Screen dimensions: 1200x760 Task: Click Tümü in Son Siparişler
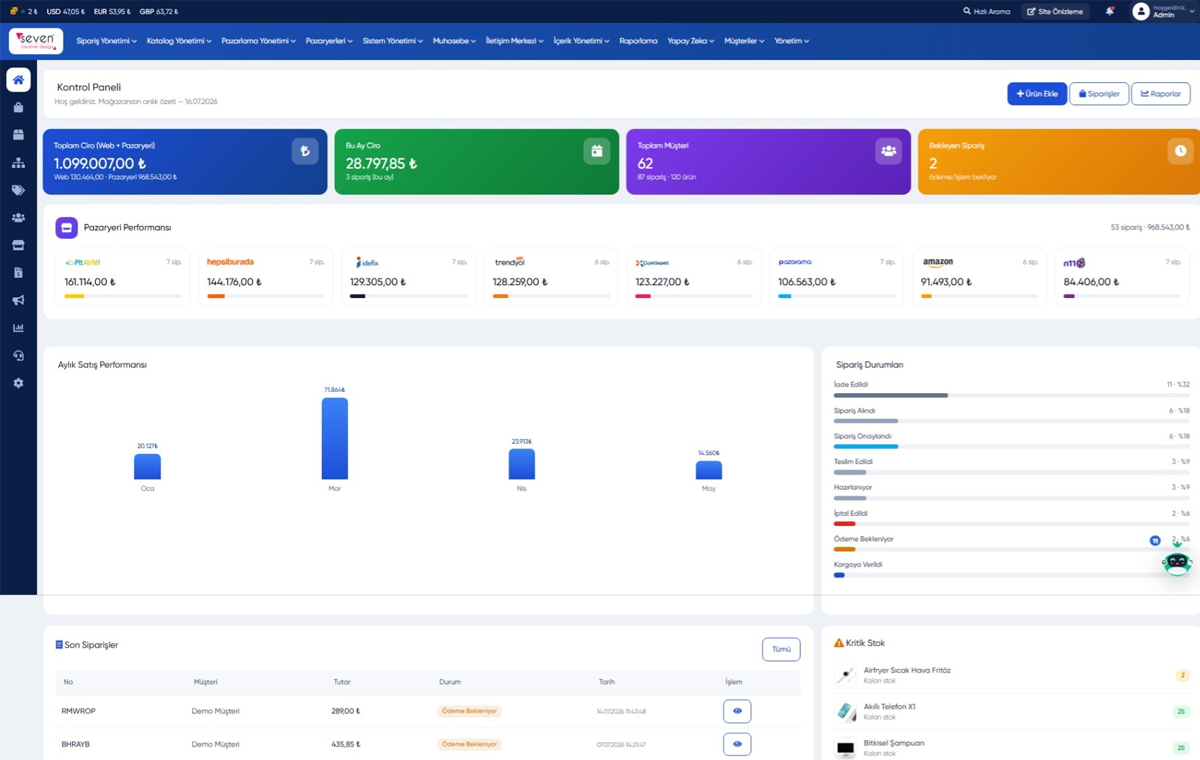[781, 650]
